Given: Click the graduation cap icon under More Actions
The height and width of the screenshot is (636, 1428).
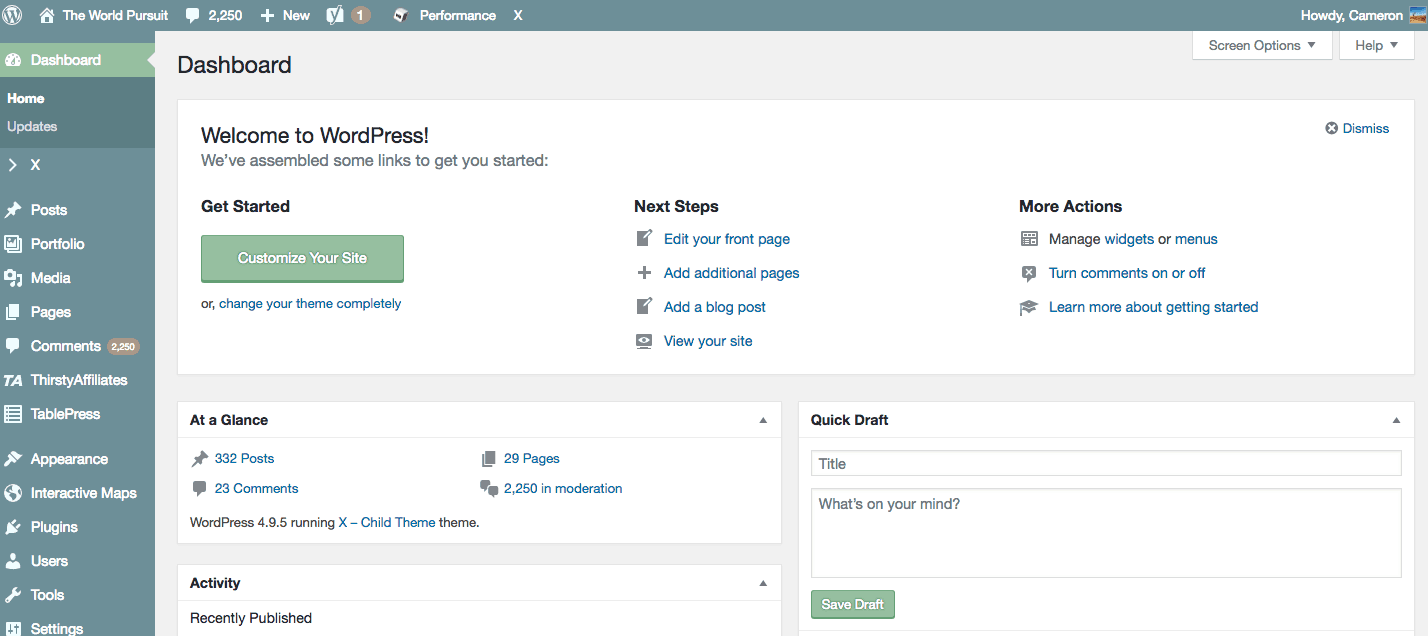Looking at the screenshot, I should (x=1029, y=307).
